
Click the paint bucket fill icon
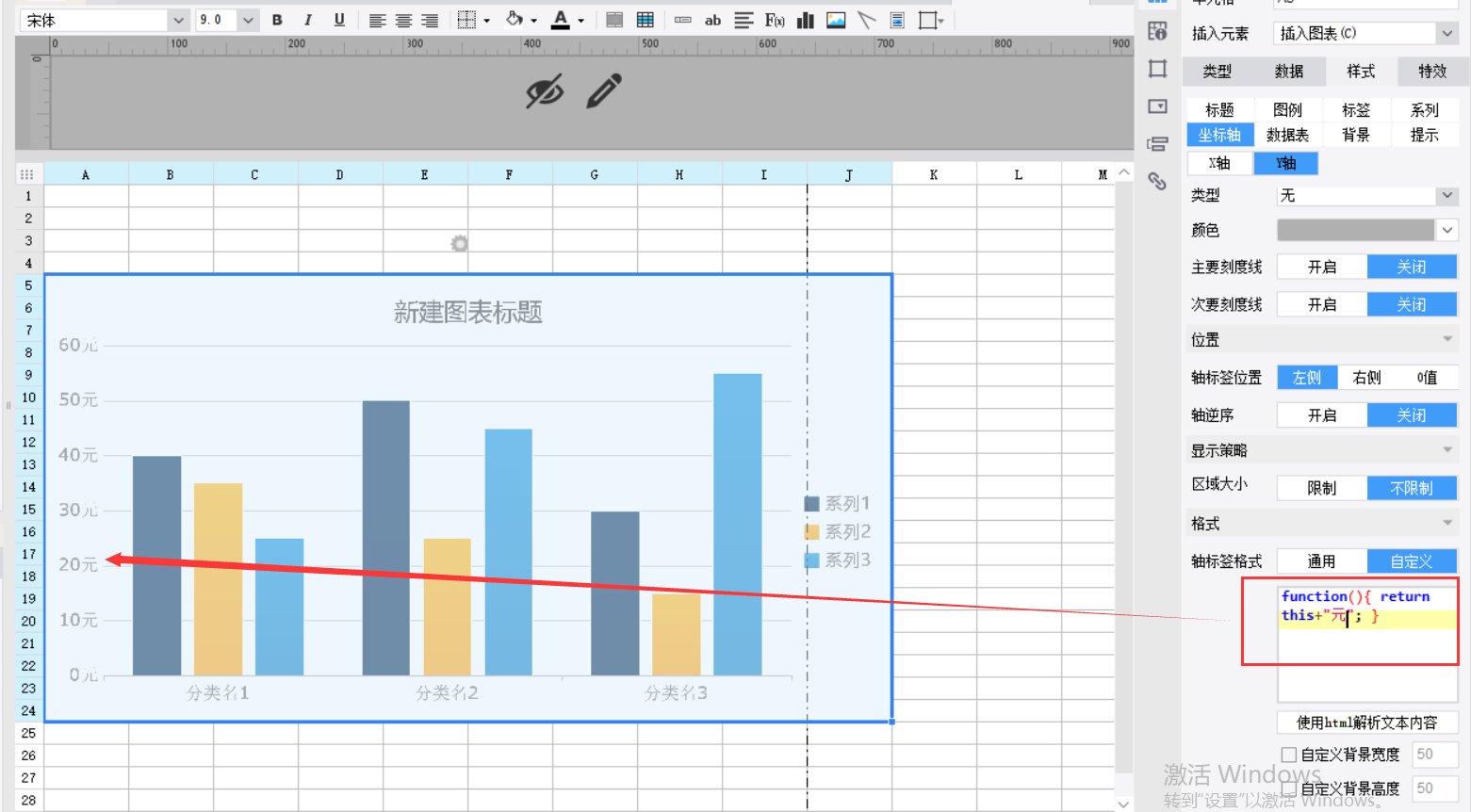click(515, 20)
